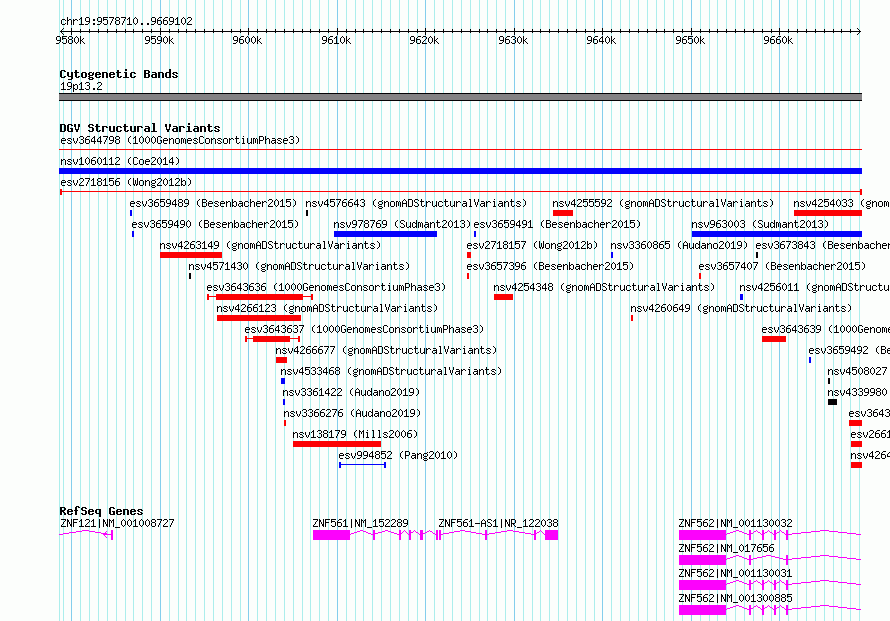The height and width of the screenshot is (621, 890).
Task: Open the nsv138179 (Mills2006) variant label
Action: click(355, 434)
